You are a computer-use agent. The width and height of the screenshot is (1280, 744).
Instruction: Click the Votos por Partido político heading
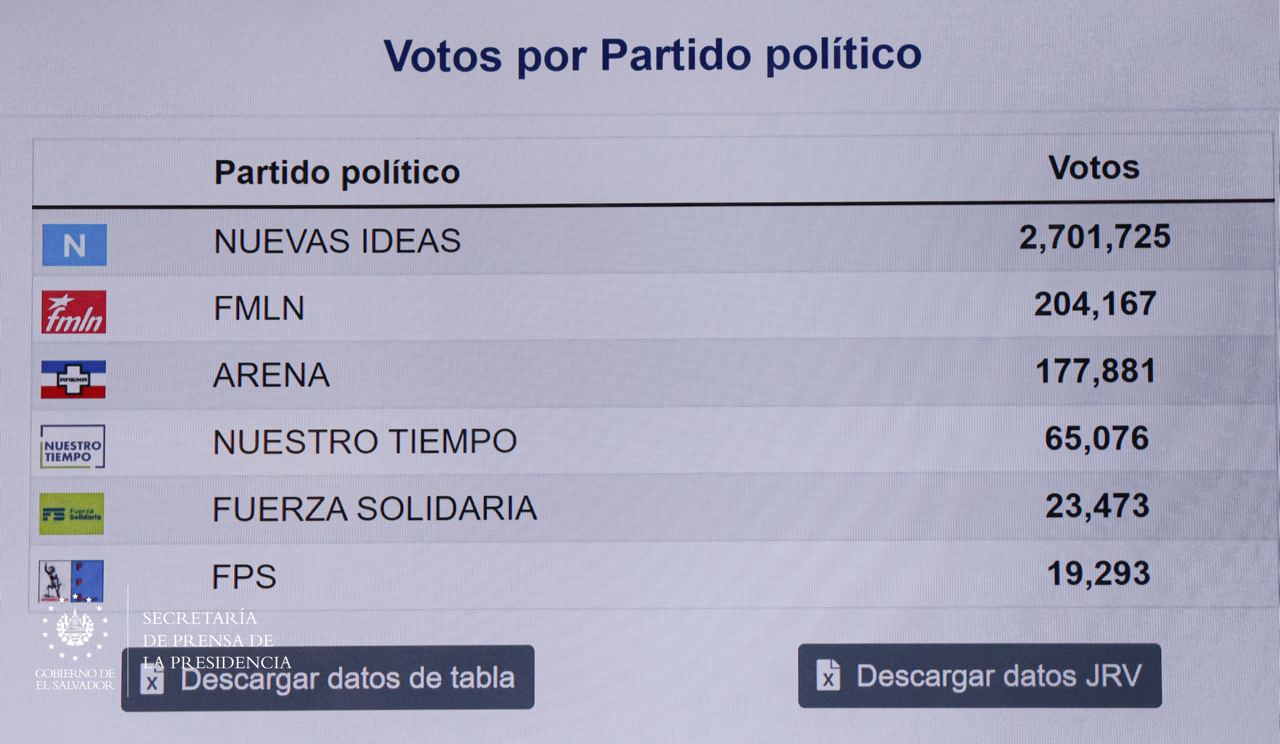tap(652, 55)
